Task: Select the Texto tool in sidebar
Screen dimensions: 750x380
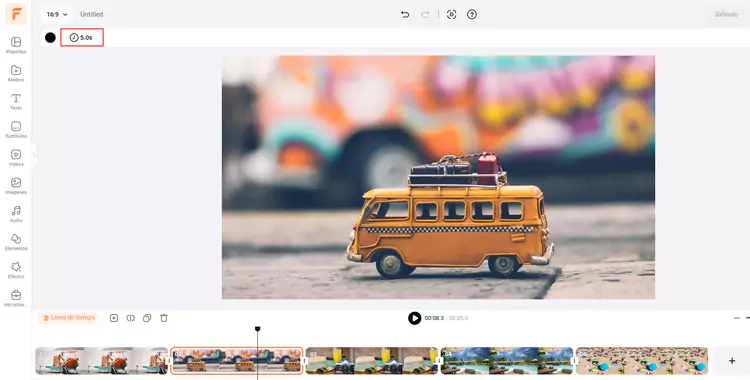Action: pos(16,101)
